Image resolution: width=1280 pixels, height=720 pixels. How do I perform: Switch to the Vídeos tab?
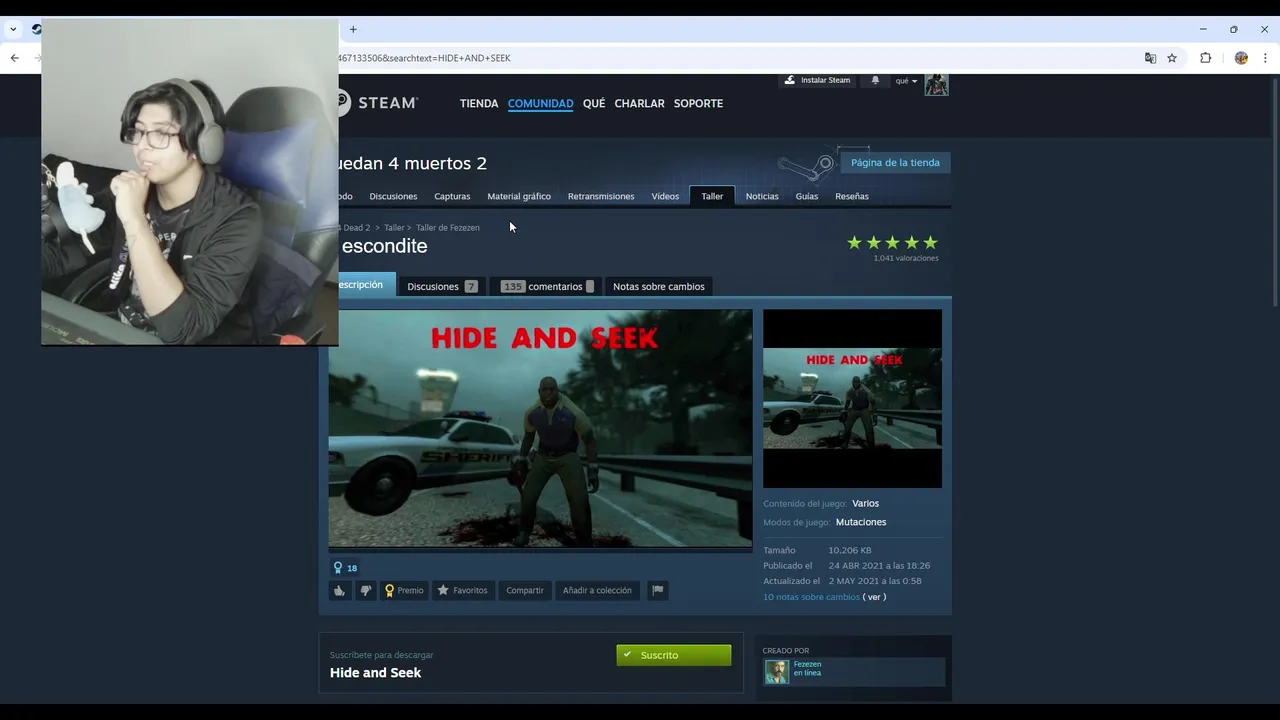[x=665, y=196]
